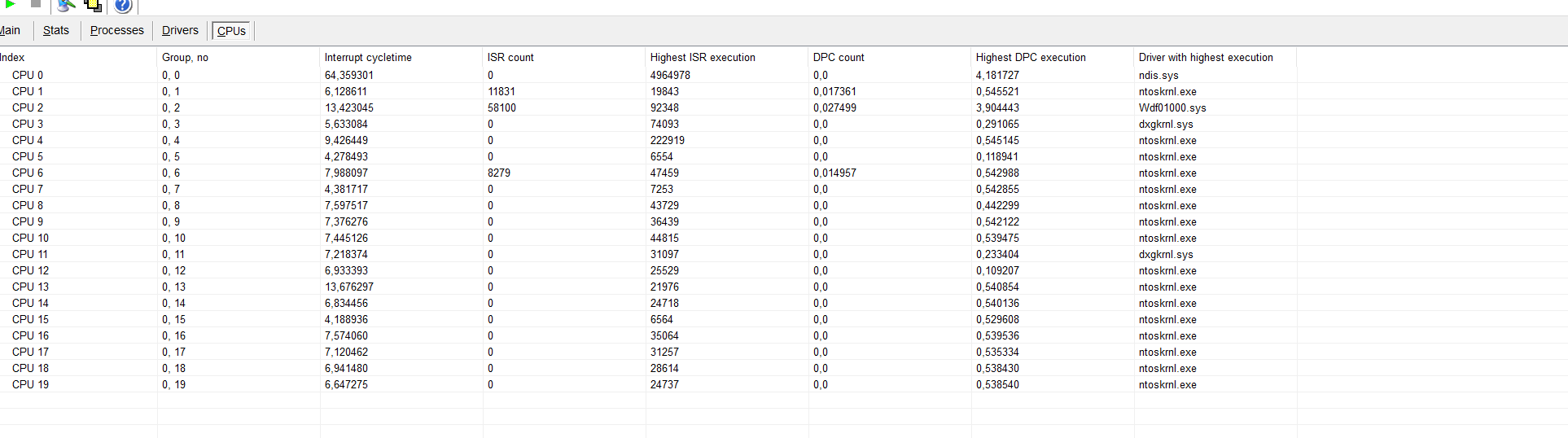Click the highest DPC execution value 3,904443

coord(997,107)
